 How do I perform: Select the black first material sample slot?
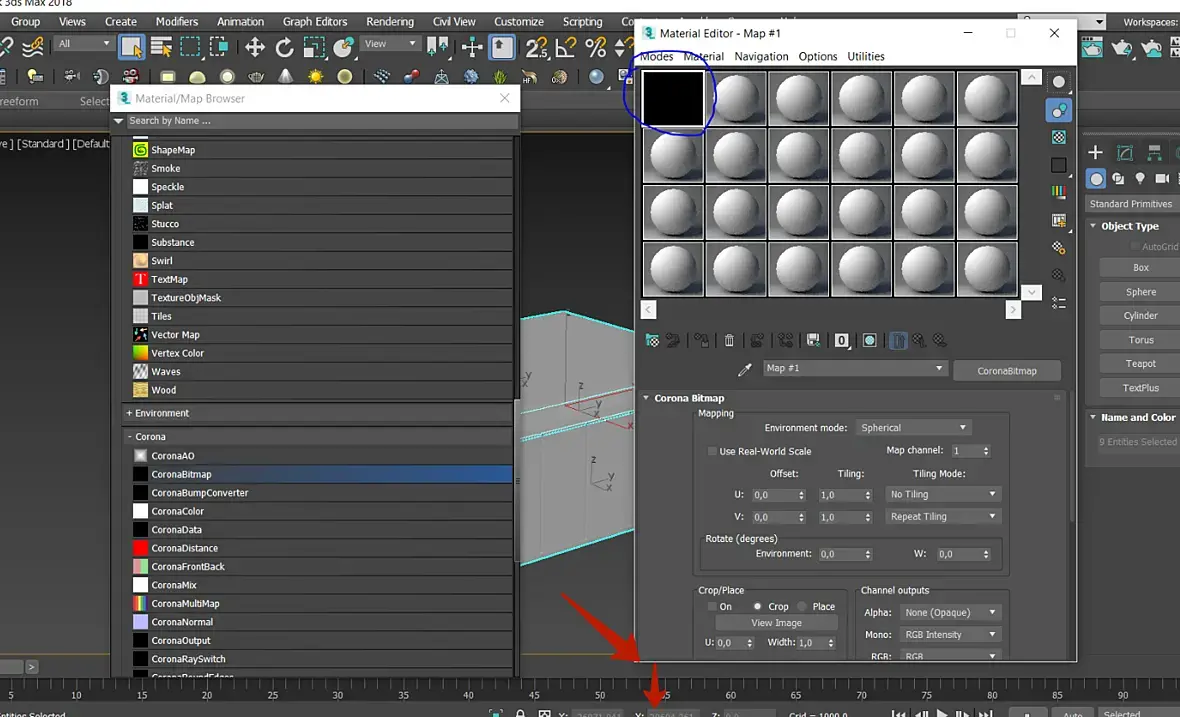673,98
